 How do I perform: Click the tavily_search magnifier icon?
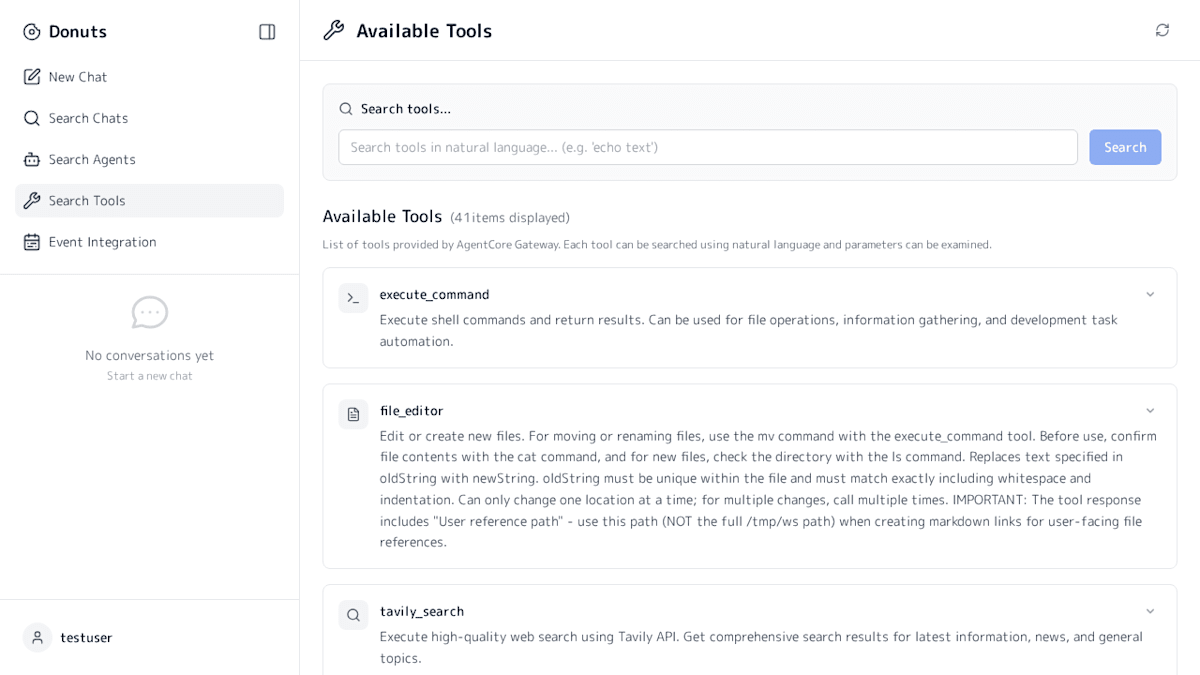pyautogui.click(x=353, y=615)
